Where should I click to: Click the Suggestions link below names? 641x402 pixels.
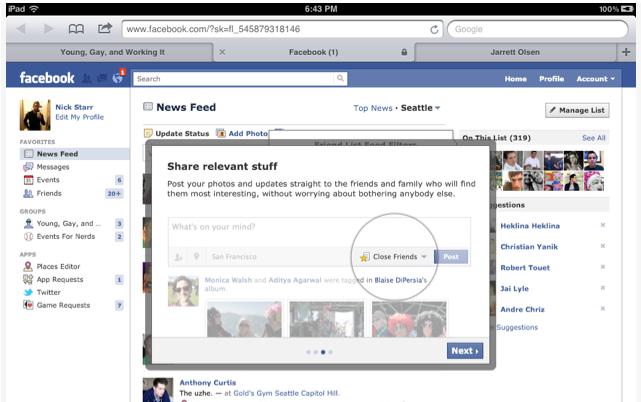point(517,327)
